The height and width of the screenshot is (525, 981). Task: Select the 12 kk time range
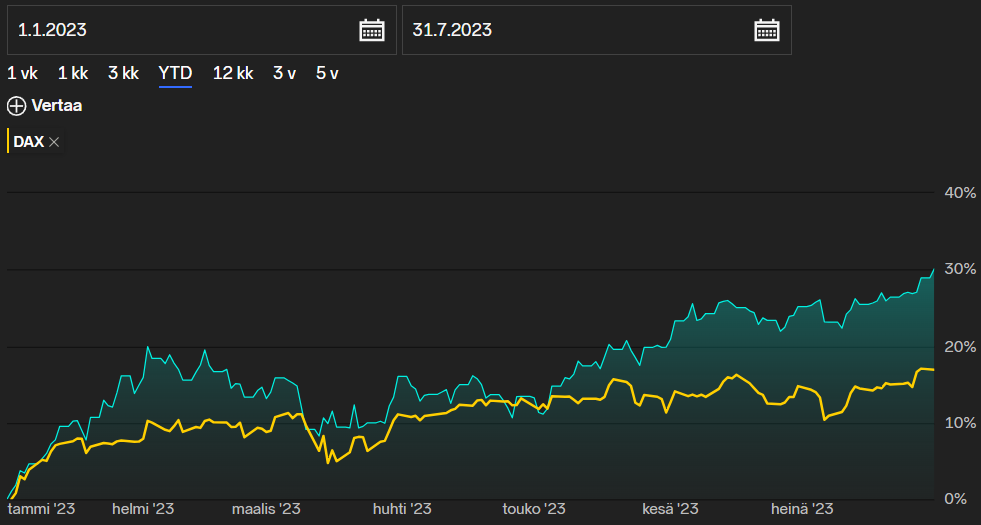(x=233, y=74)
